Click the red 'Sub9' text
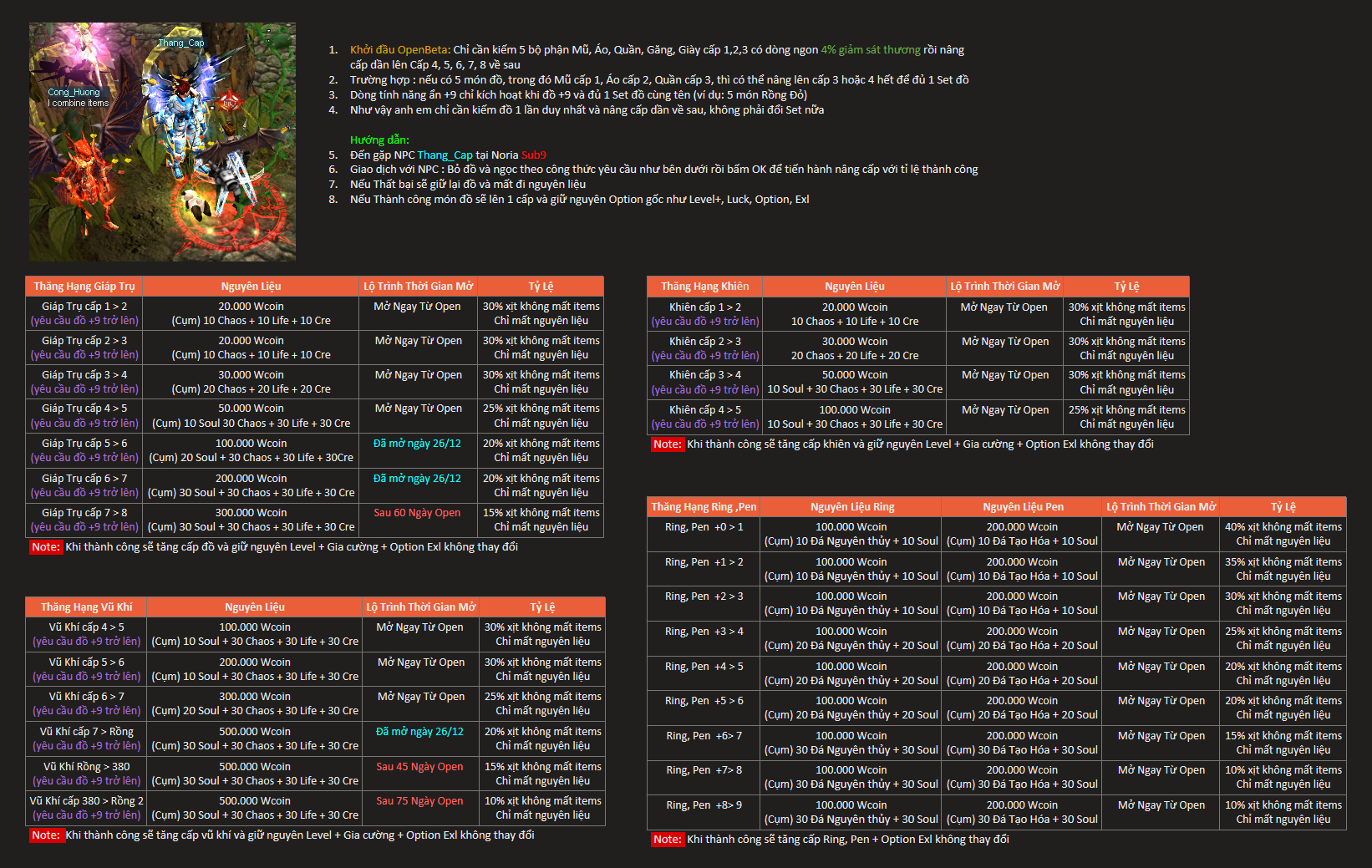The height and width of the screenshot is (868, 1372). [533, 155]
